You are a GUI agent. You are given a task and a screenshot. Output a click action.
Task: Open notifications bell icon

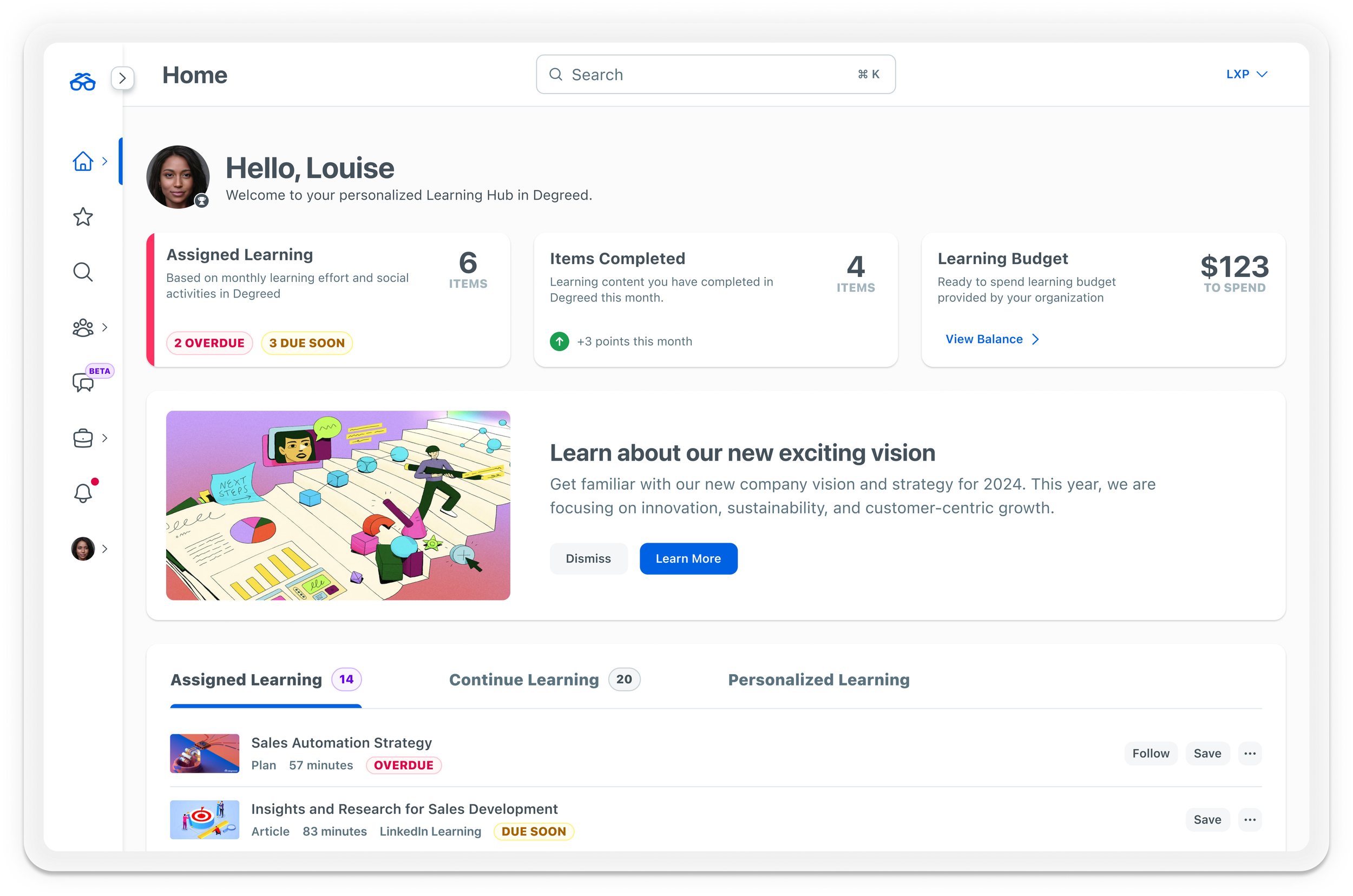coord(83,492)
